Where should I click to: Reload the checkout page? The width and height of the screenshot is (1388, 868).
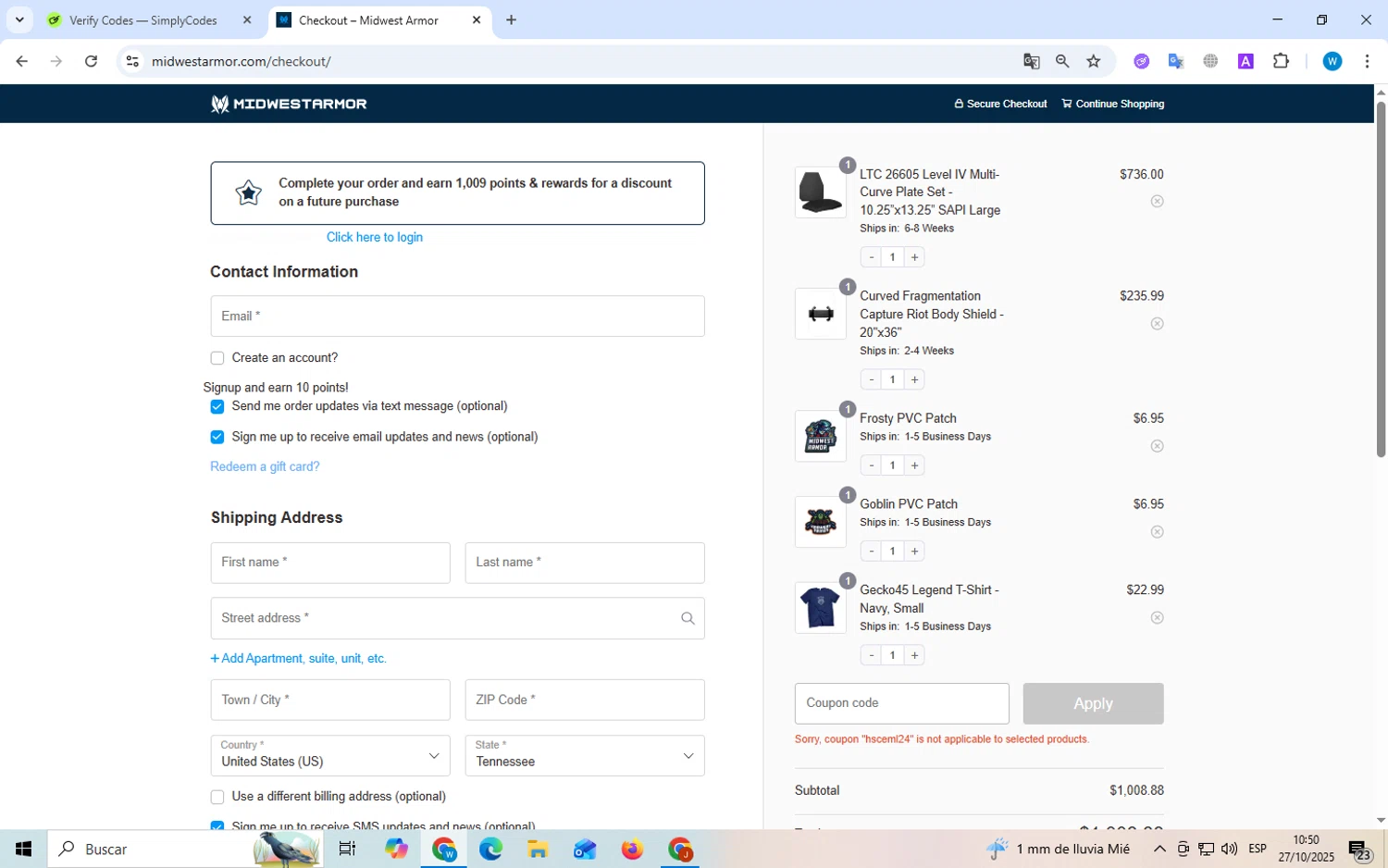[91, 61]
